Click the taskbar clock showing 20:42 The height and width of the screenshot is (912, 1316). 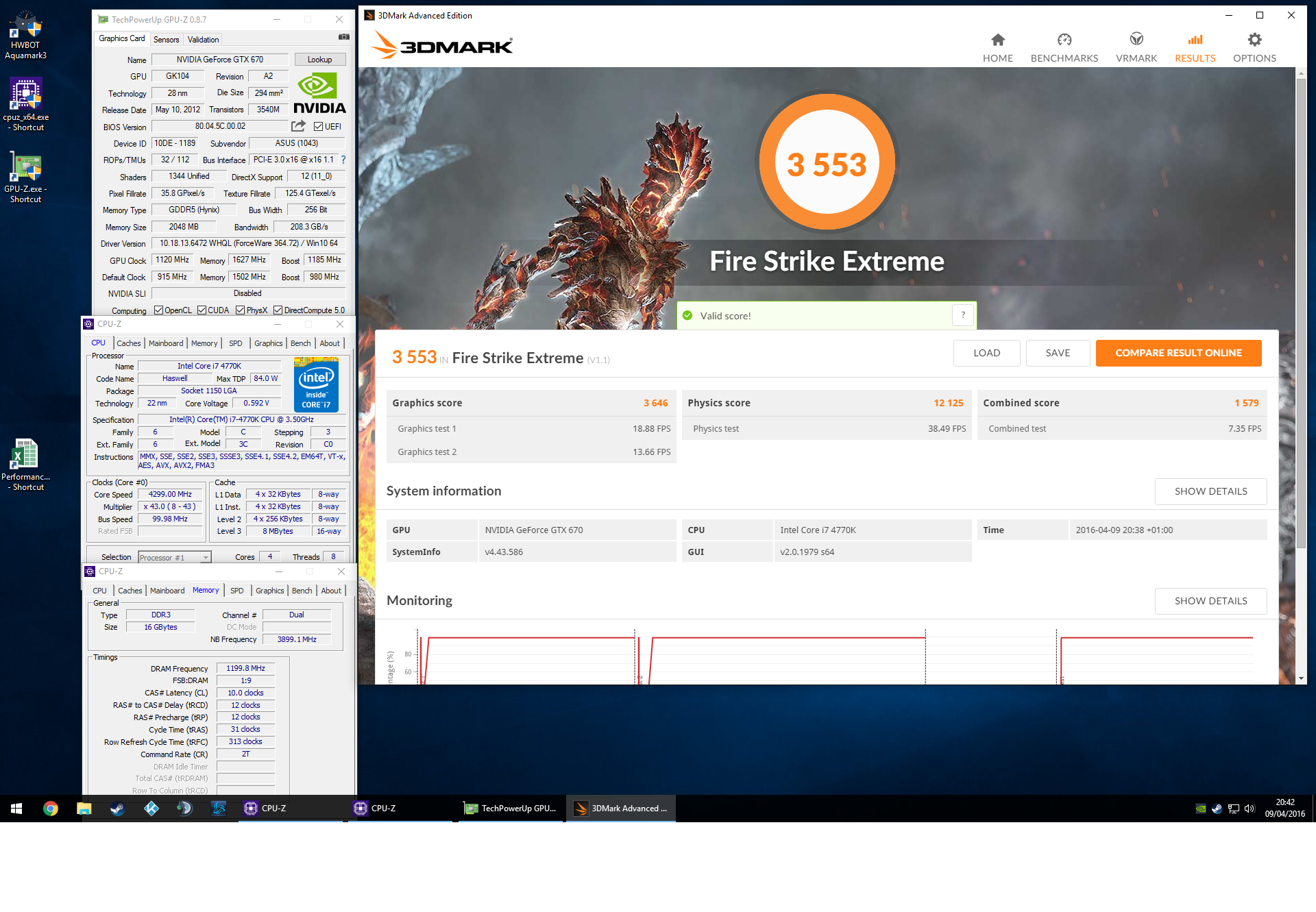pyautogui.click(x=1284, y=809)
